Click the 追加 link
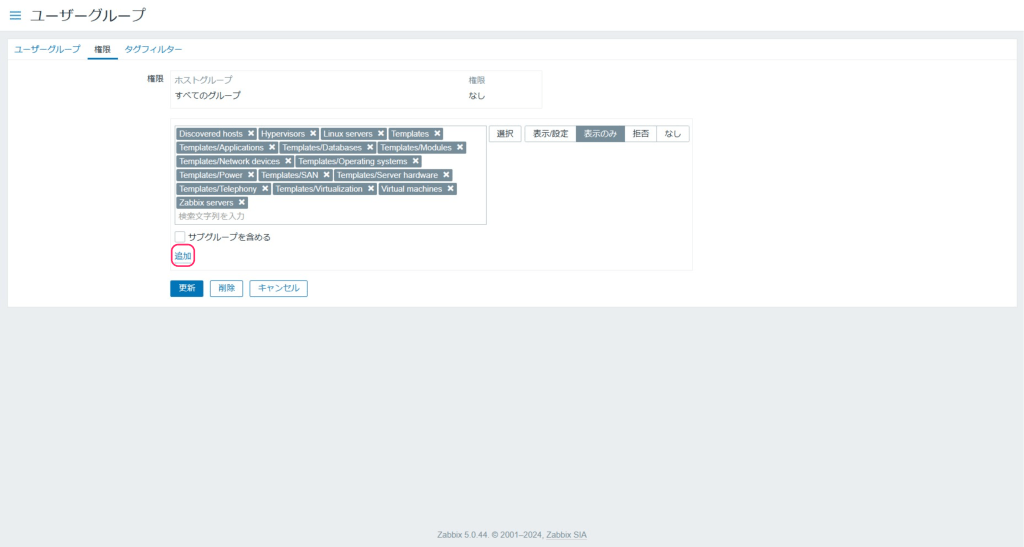Image resolution: width=1024 pixels, height=547 pixels. pyautogui.click(x=183, y=256)
